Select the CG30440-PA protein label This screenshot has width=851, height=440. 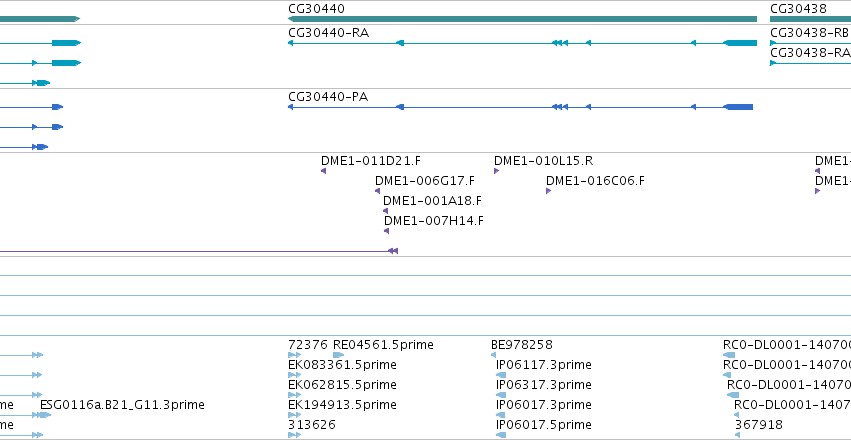[x=328, y=97]
